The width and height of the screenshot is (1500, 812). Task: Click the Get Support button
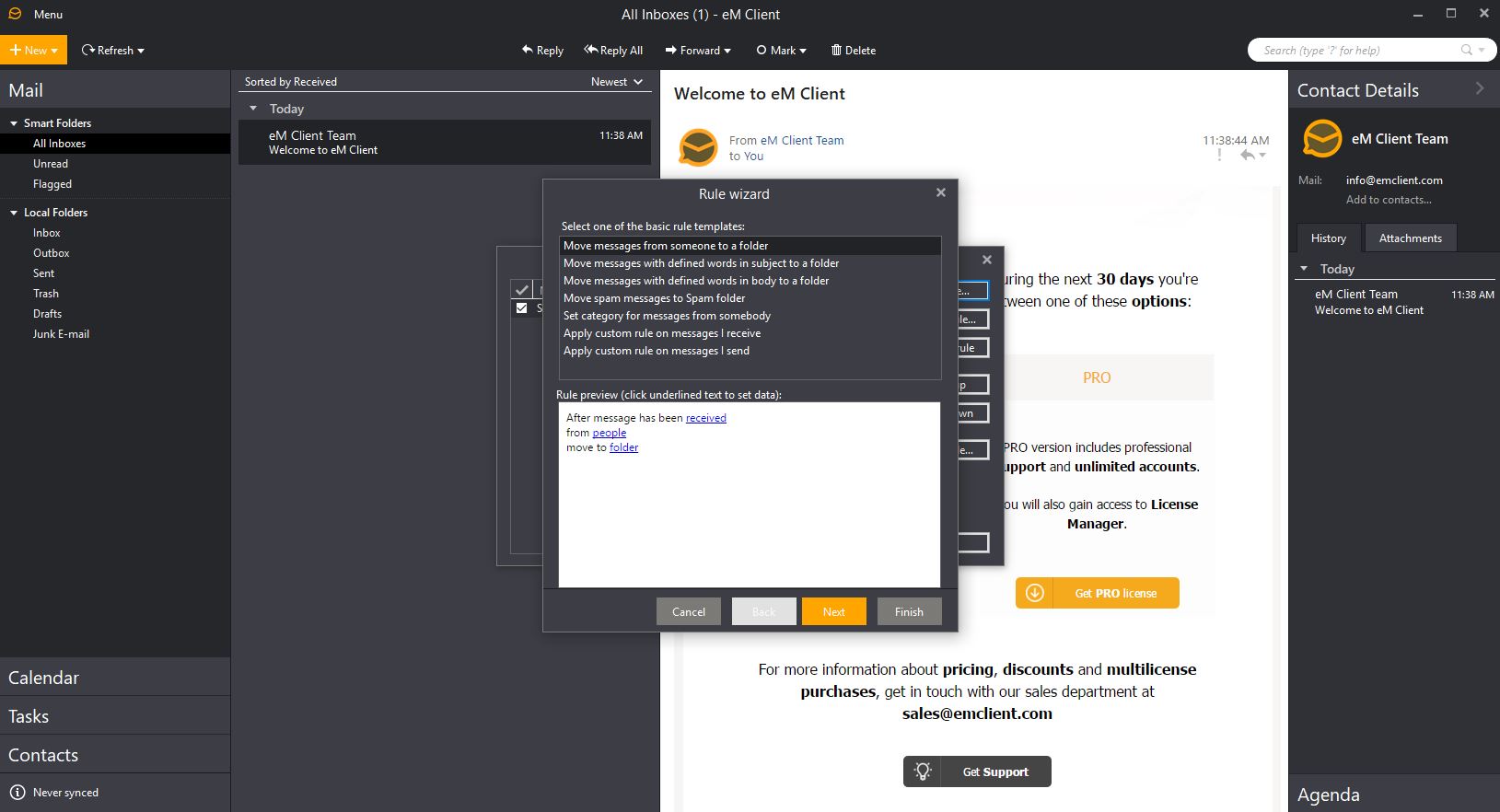point(977,771)
